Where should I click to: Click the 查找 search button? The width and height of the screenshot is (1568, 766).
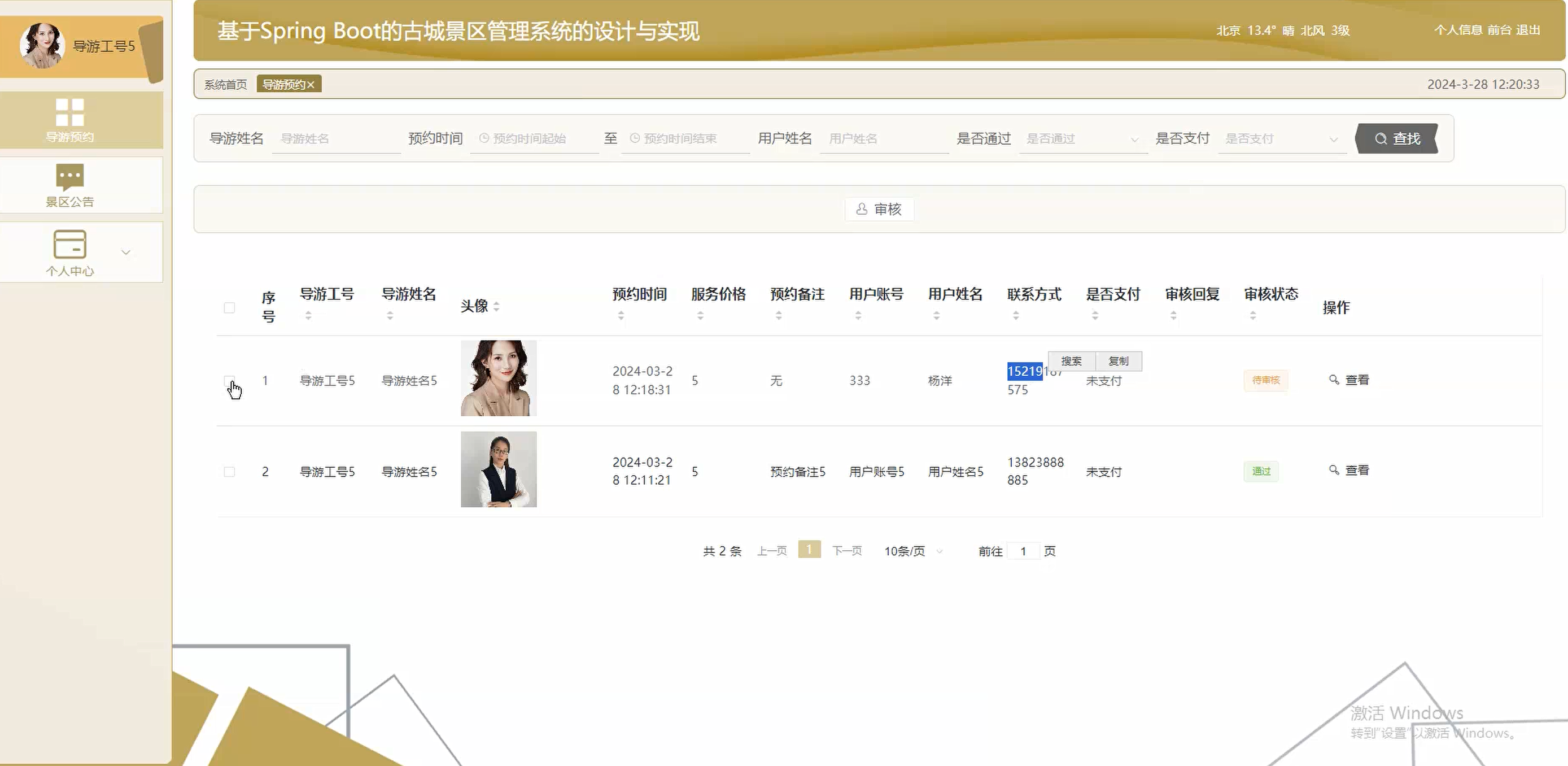coord(1397,139)
